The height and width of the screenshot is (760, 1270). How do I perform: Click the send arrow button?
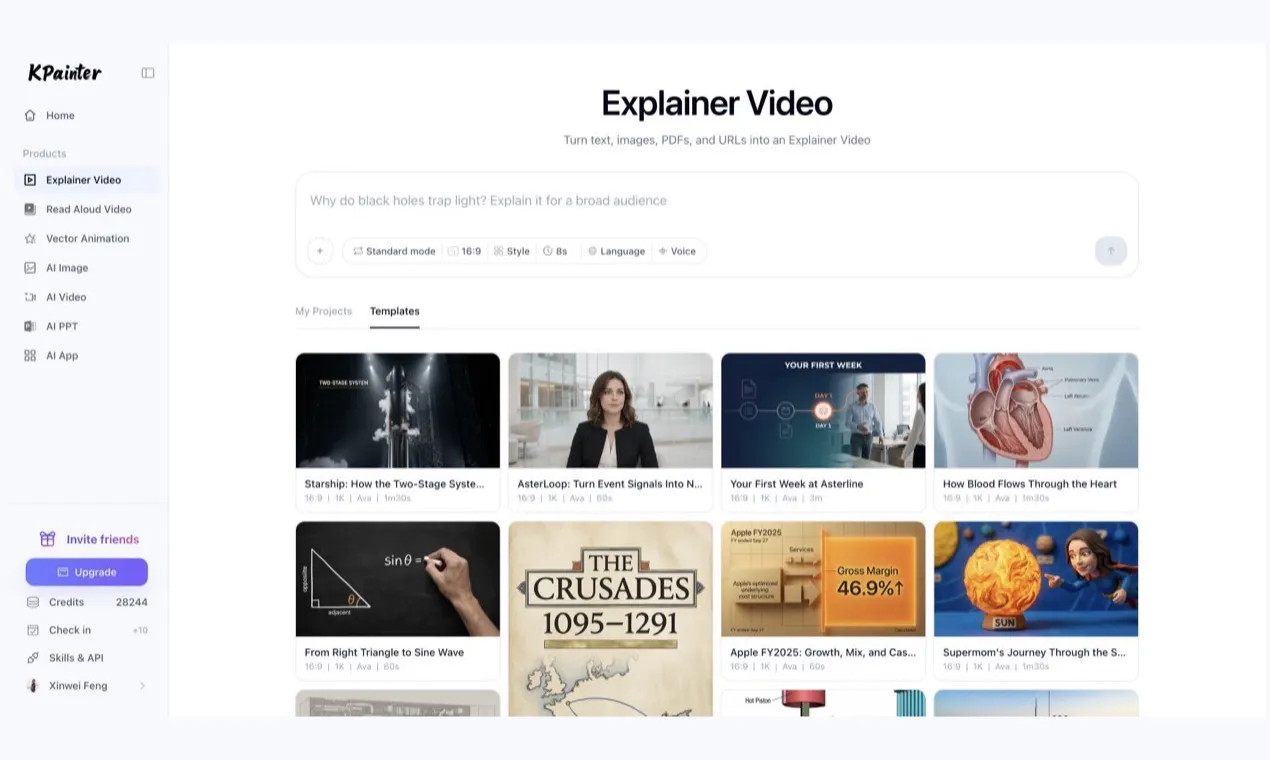tap(1111, 251)
